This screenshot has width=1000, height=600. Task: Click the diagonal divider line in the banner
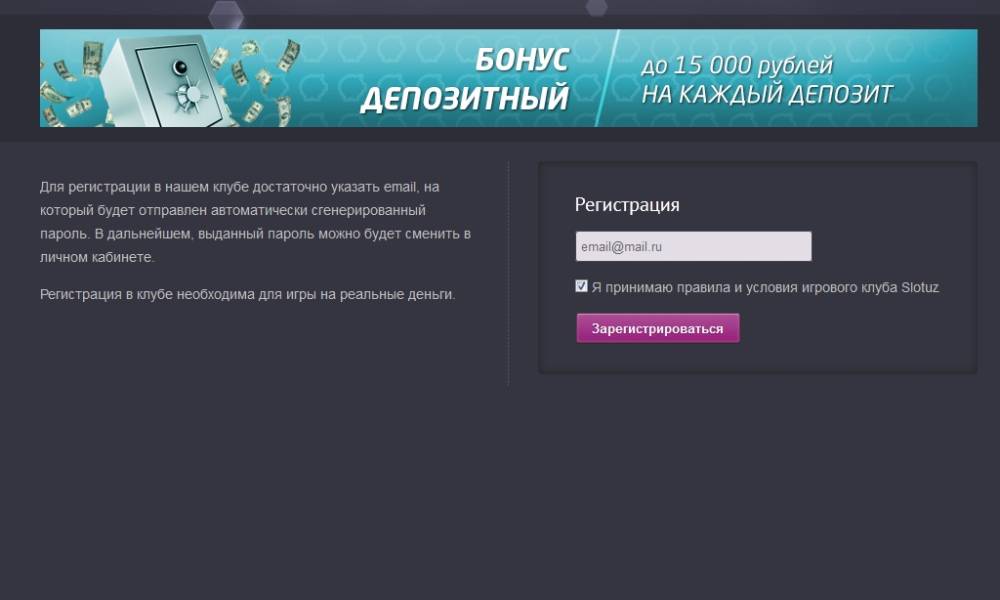[607, 78]
